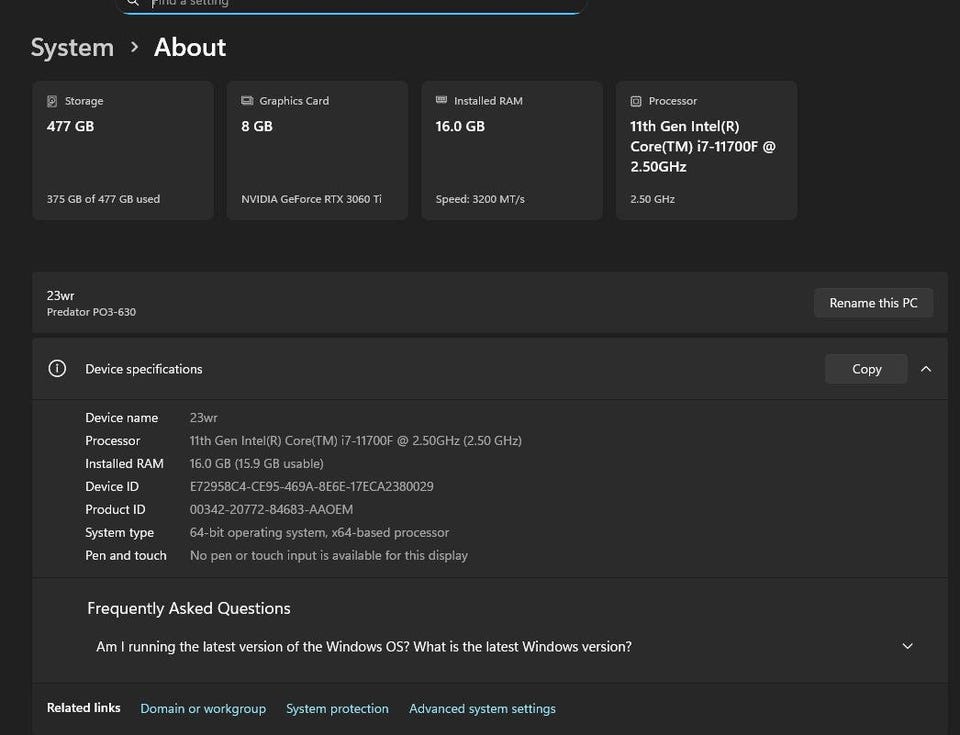Copy the device specifications
The height and width of the screenshot is (735, 960).
pos(866,369)
